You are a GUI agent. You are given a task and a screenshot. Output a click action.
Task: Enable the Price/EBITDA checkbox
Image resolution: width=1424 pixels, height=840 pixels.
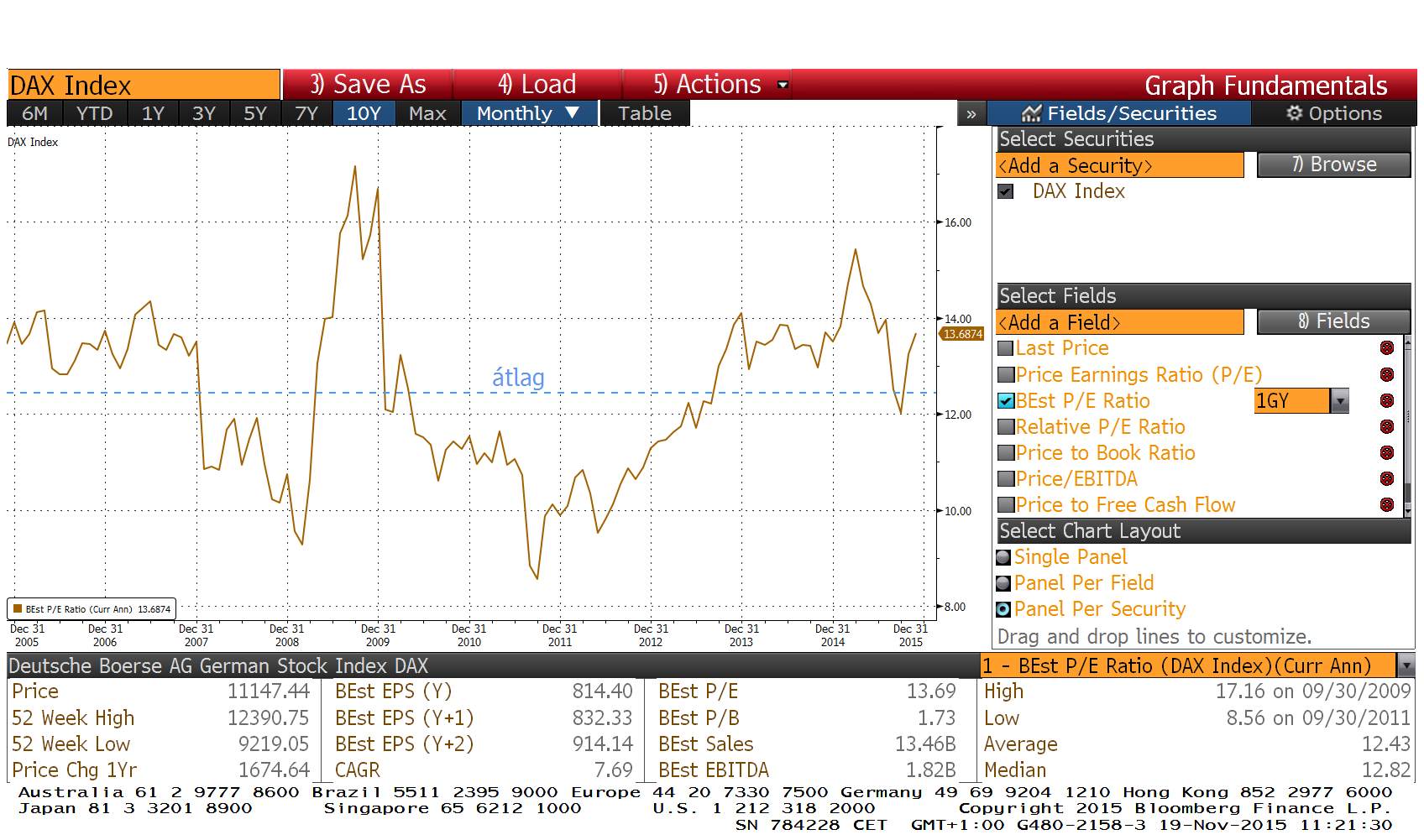point(1005,479)
